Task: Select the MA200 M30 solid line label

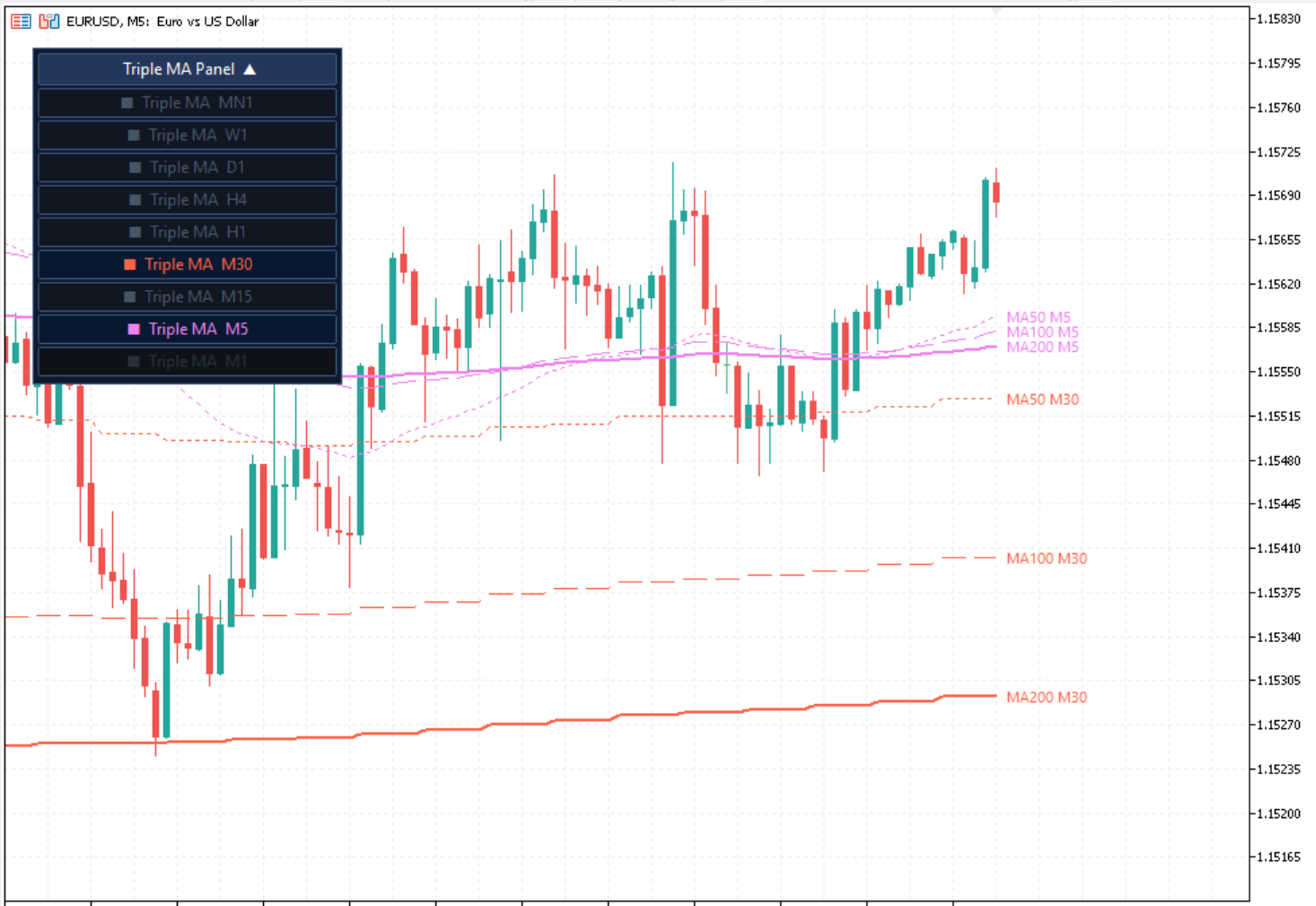Action: pyautogui.click(x=1046, y=698)
